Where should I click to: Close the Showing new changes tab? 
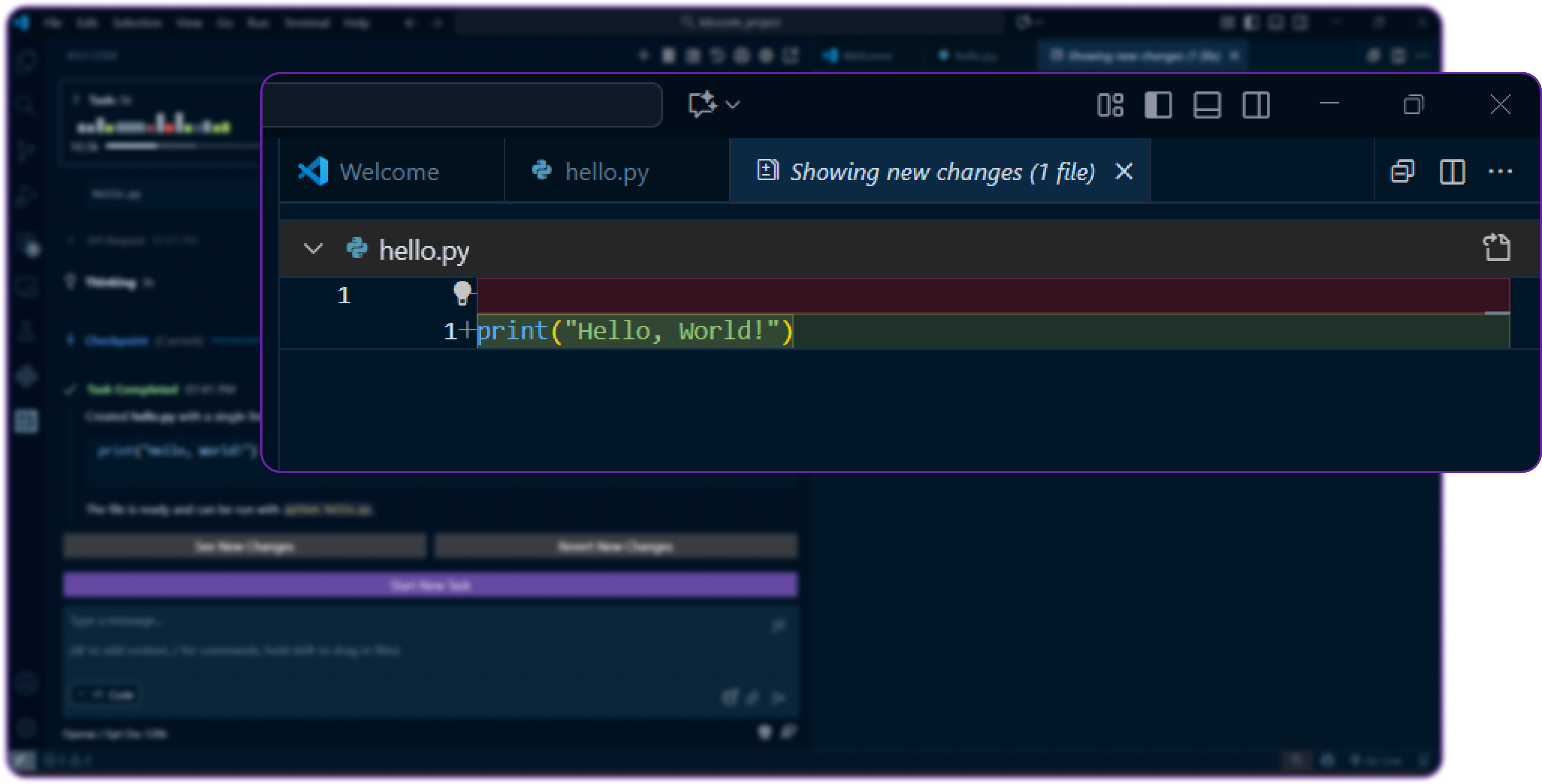click(1124, 172)
